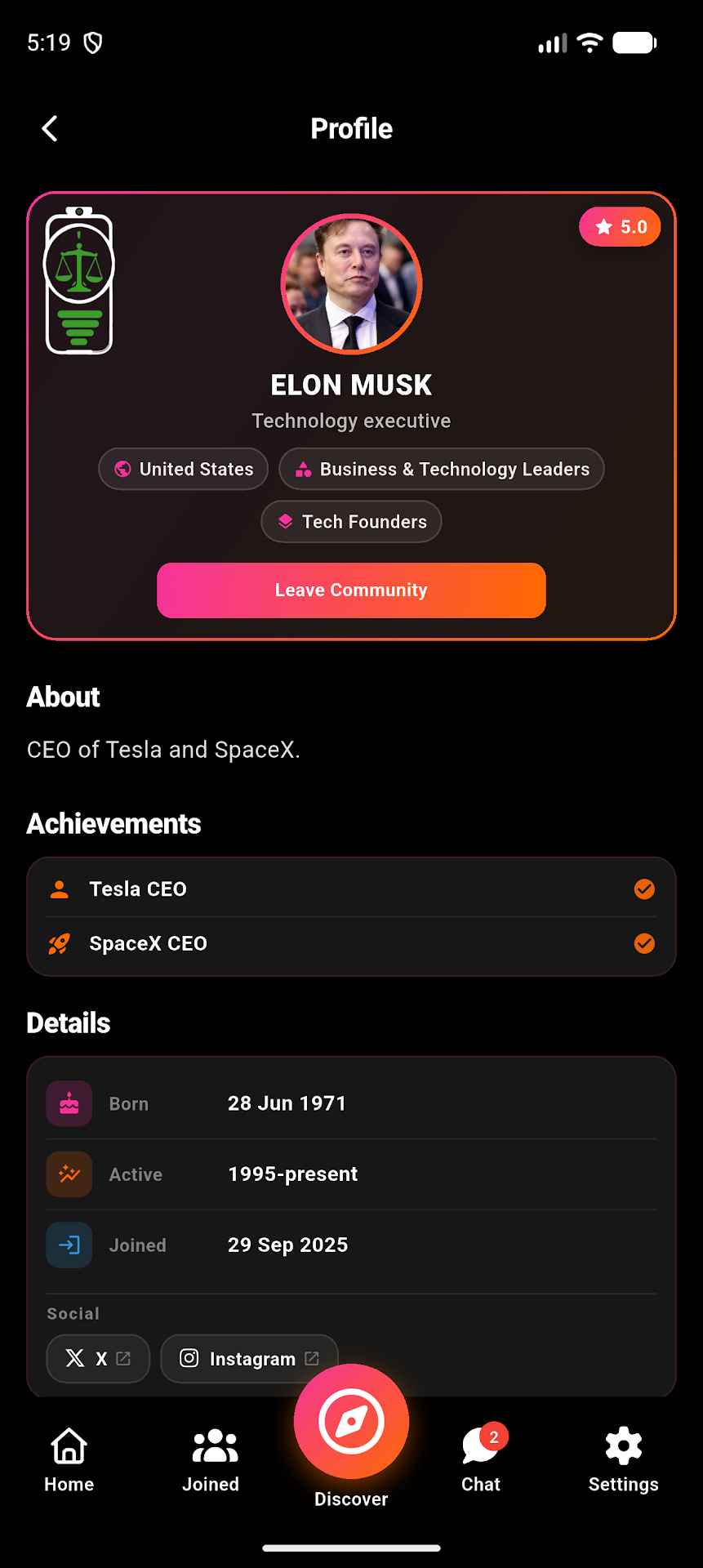The width and height of the screenshot is (703, 1568).
Task: Select the United States tag
Action: pyautogui.click(x=184, y=469)
